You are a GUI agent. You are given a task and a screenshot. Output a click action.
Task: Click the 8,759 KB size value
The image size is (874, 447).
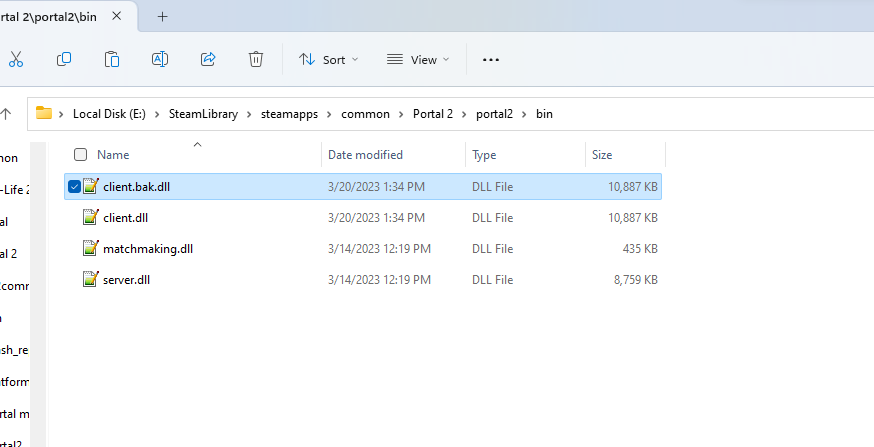click(x=636, y=280)
